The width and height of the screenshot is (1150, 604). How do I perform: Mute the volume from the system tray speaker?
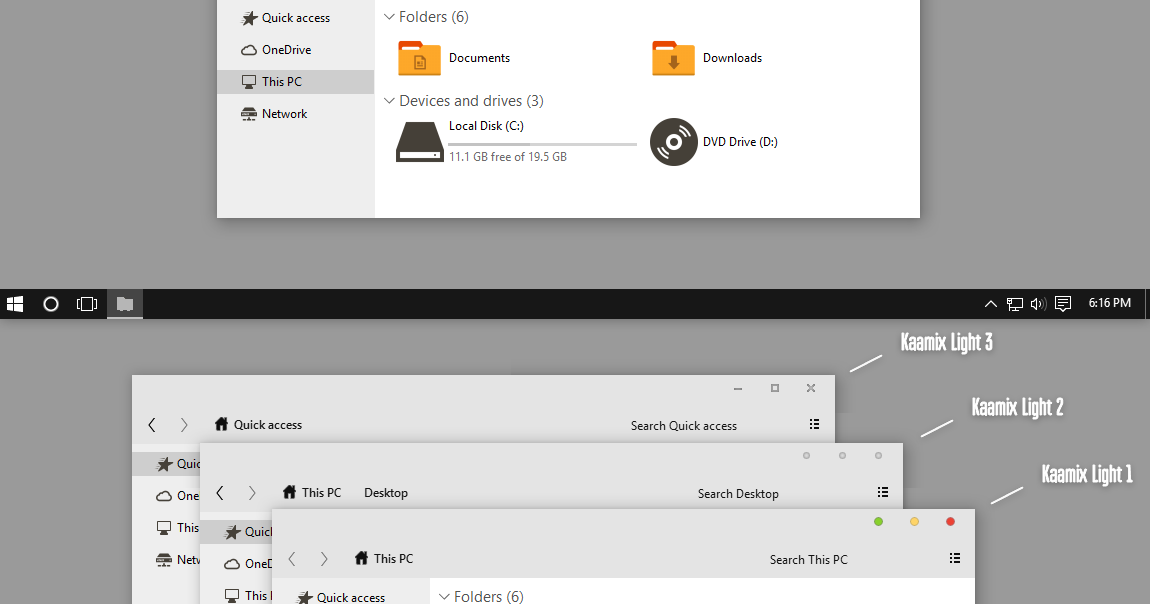coord(1036,303)
